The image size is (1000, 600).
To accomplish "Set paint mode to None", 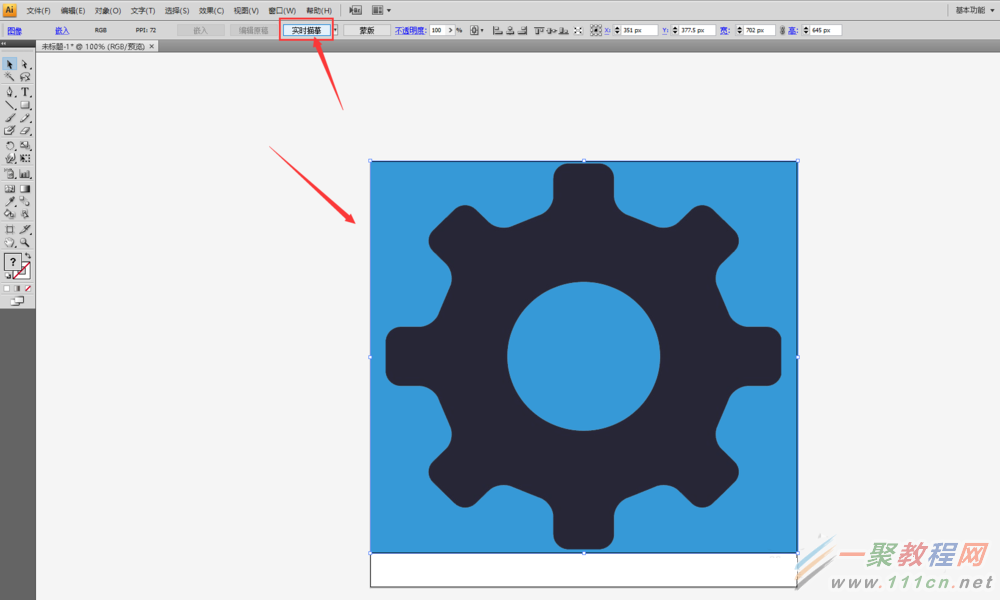I will pos(27,289).
